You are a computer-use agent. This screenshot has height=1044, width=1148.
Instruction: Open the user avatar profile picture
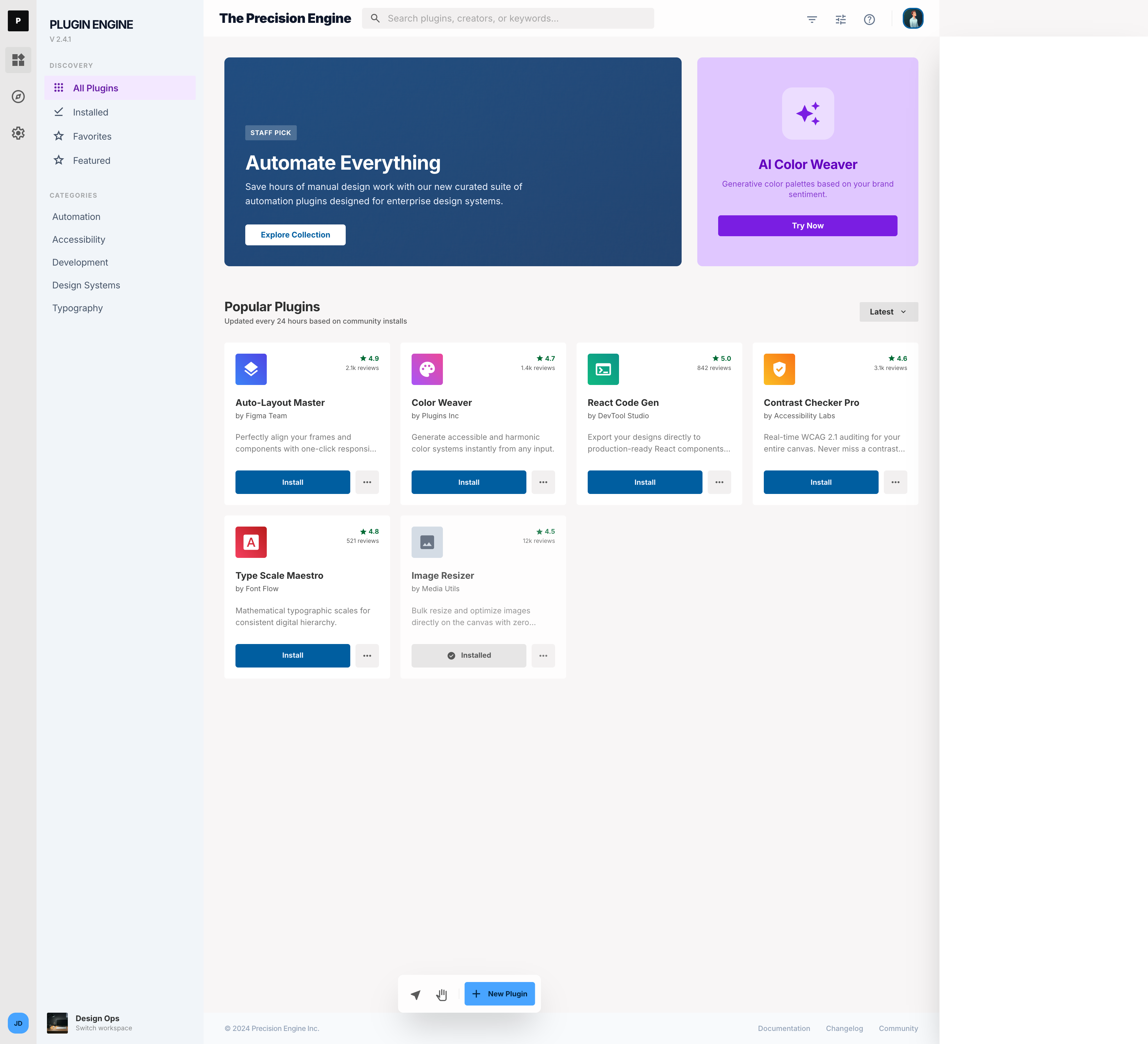[x=913, y=18]
